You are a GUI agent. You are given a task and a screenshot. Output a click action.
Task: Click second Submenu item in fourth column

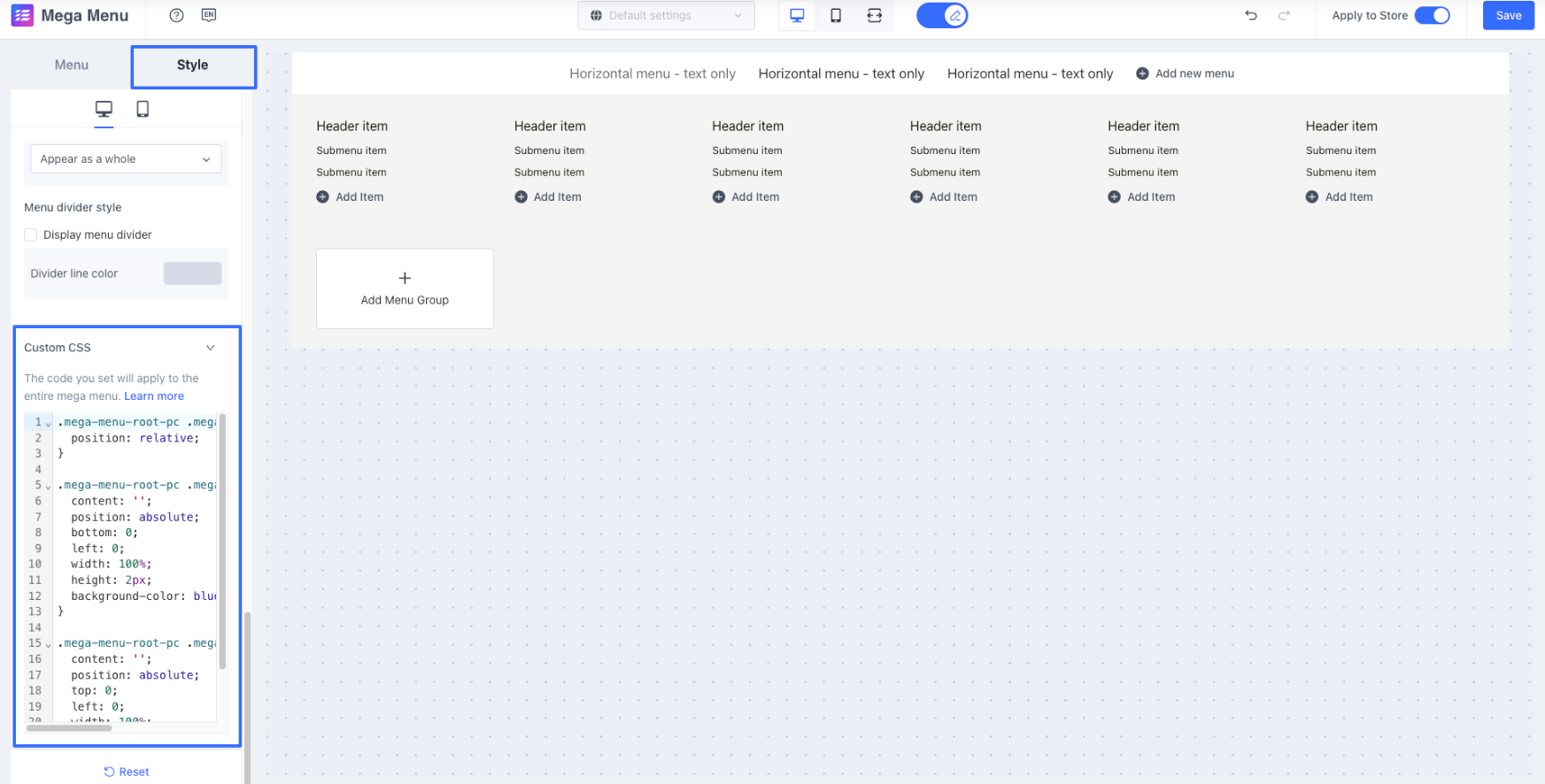click(x=945, y=173)
